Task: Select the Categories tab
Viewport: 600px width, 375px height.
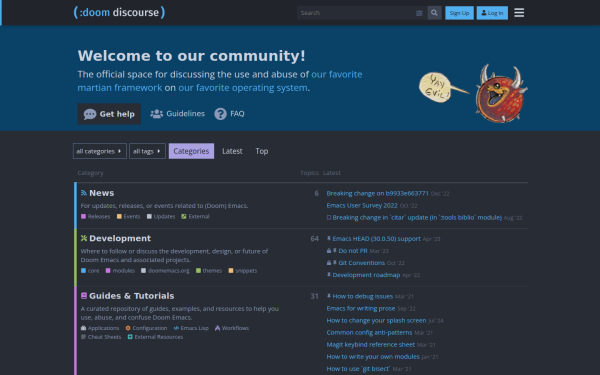Action: [191, 151]
